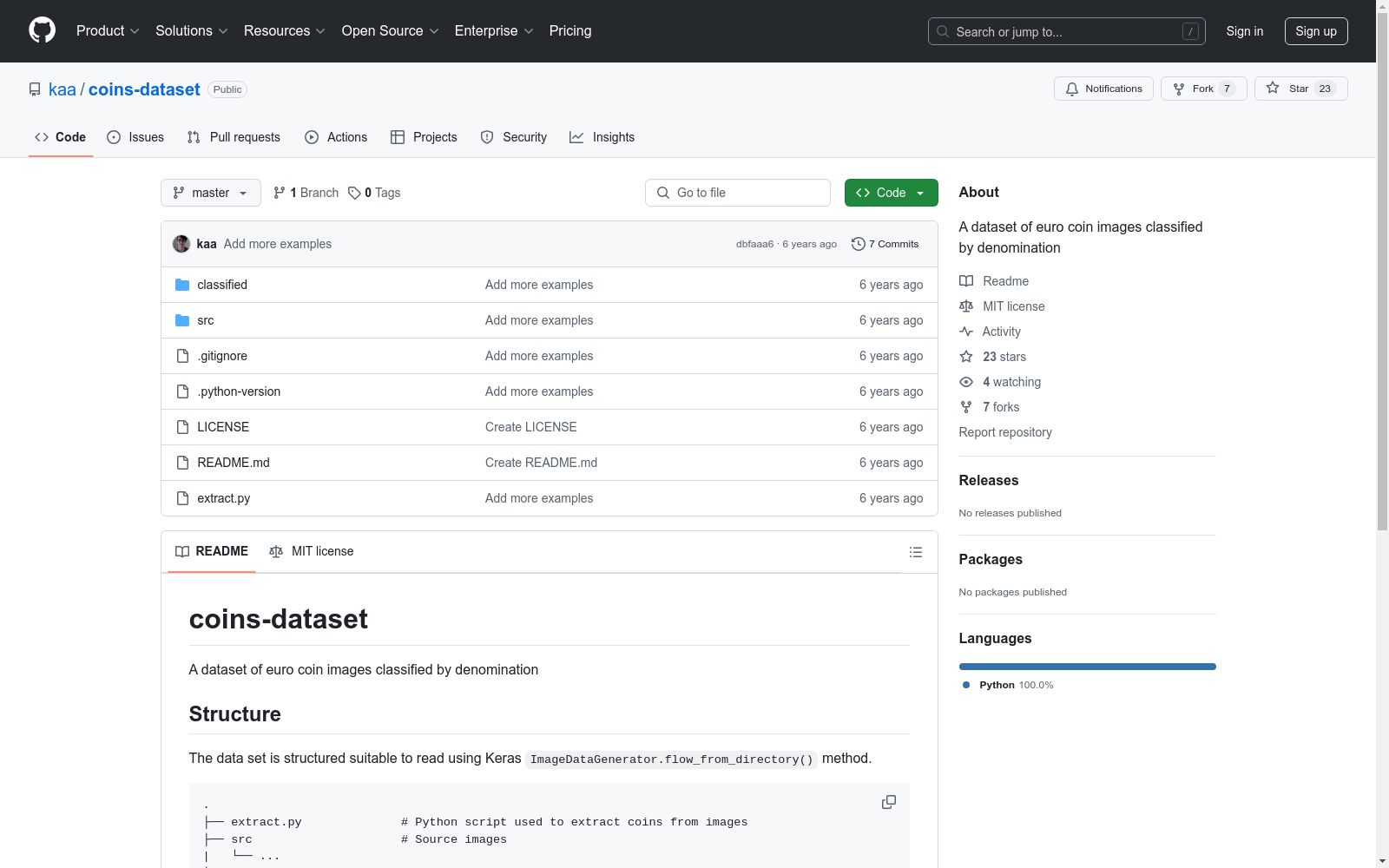Click kaa's avatar in commit row
The width and height of the screenshot is (1389, 868).
pos(181,244)
